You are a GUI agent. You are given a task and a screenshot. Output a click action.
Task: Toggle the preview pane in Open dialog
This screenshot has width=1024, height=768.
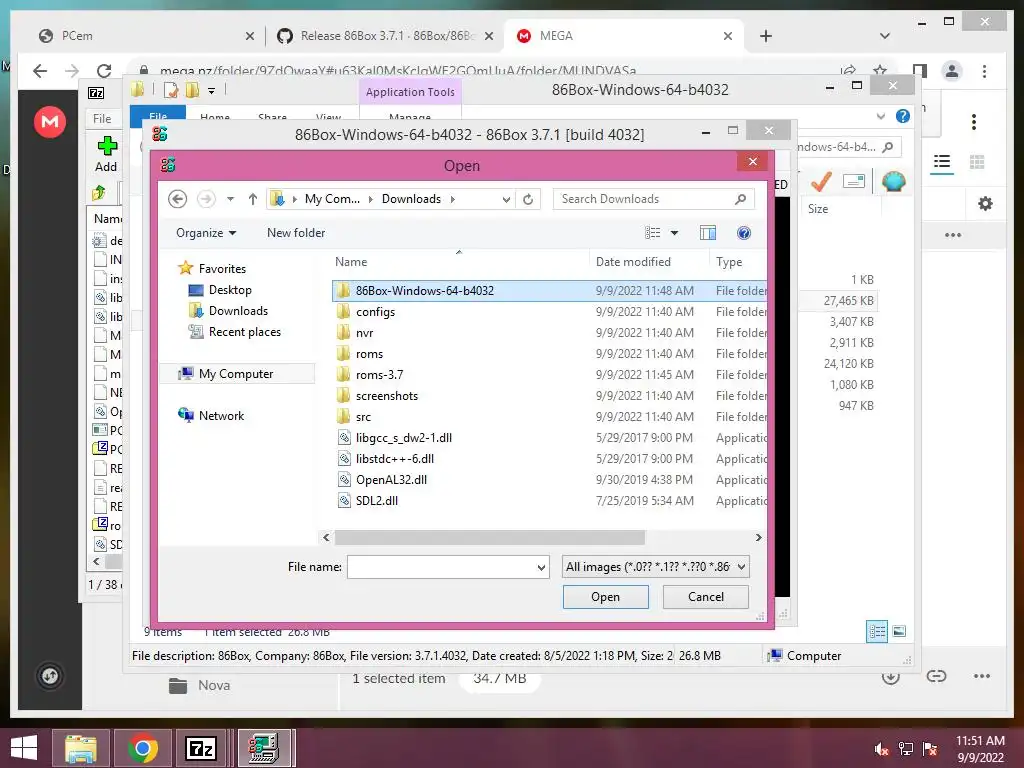click(707, 233)
